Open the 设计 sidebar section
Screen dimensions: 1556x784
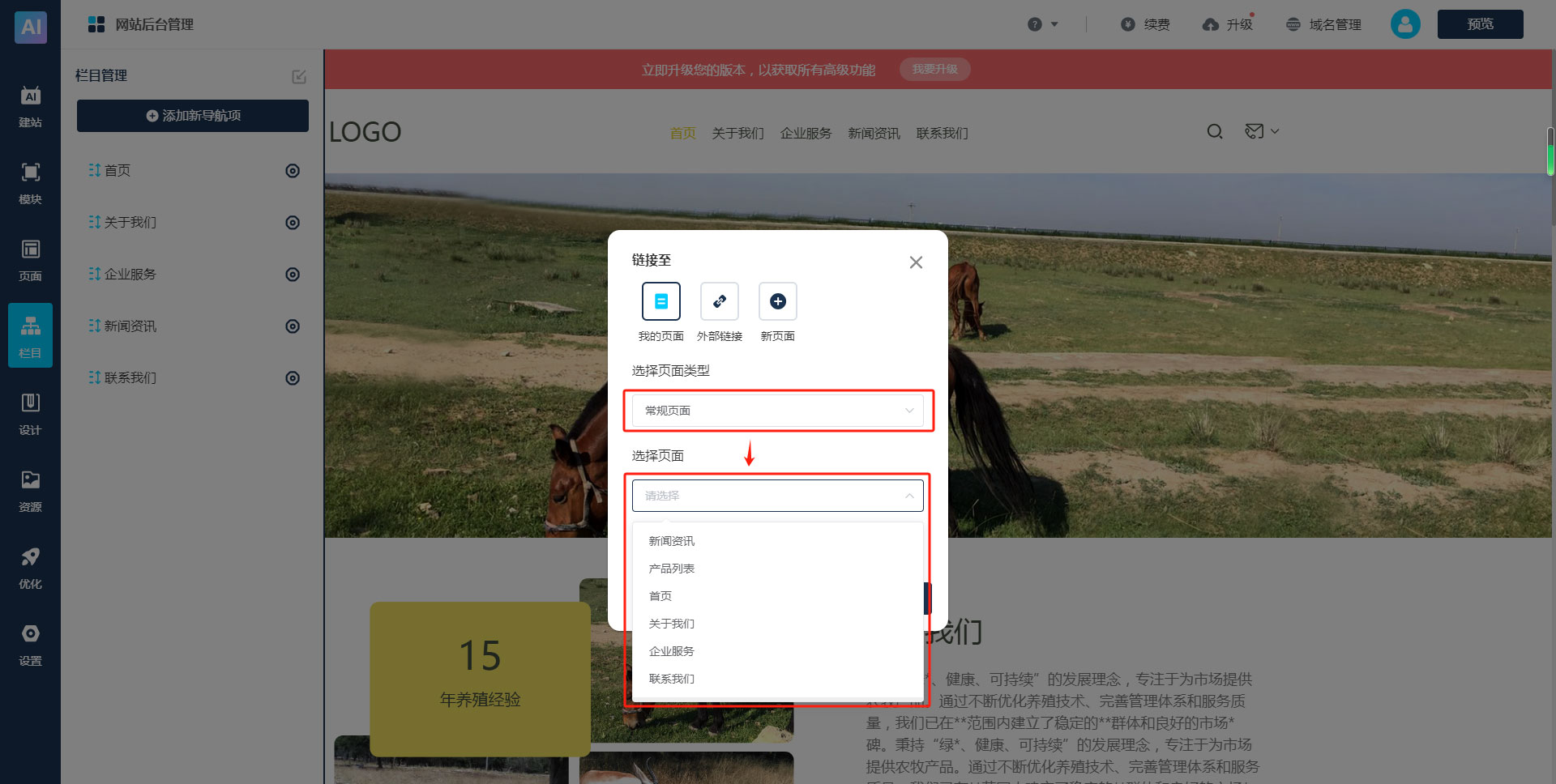coord(30,415)
